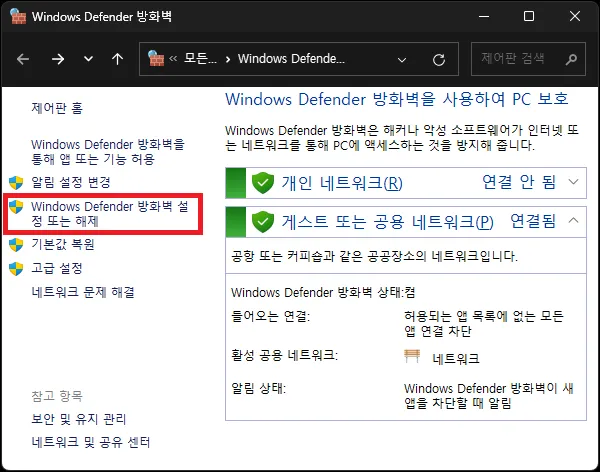Open the 앱 또는 기능 허용 link
Image resolution: width=600 pixels, height=472 pixels.
point(108,152)
